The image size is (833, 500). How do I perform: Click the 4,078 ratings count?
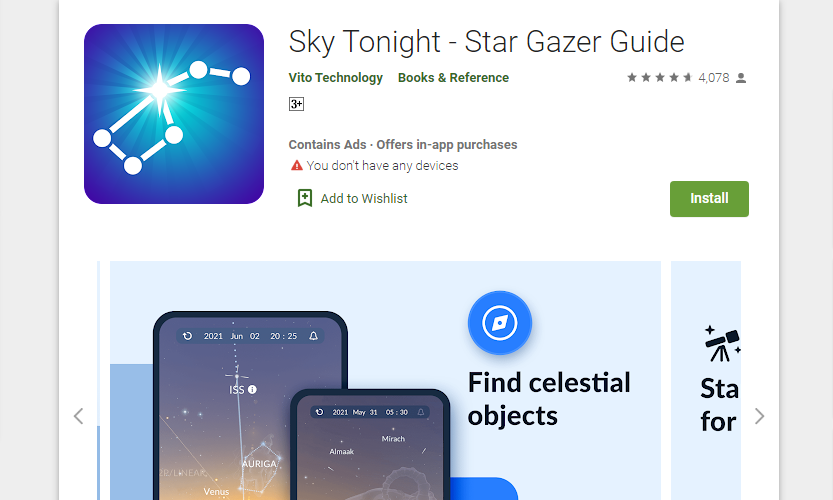(x=713, y=78)
